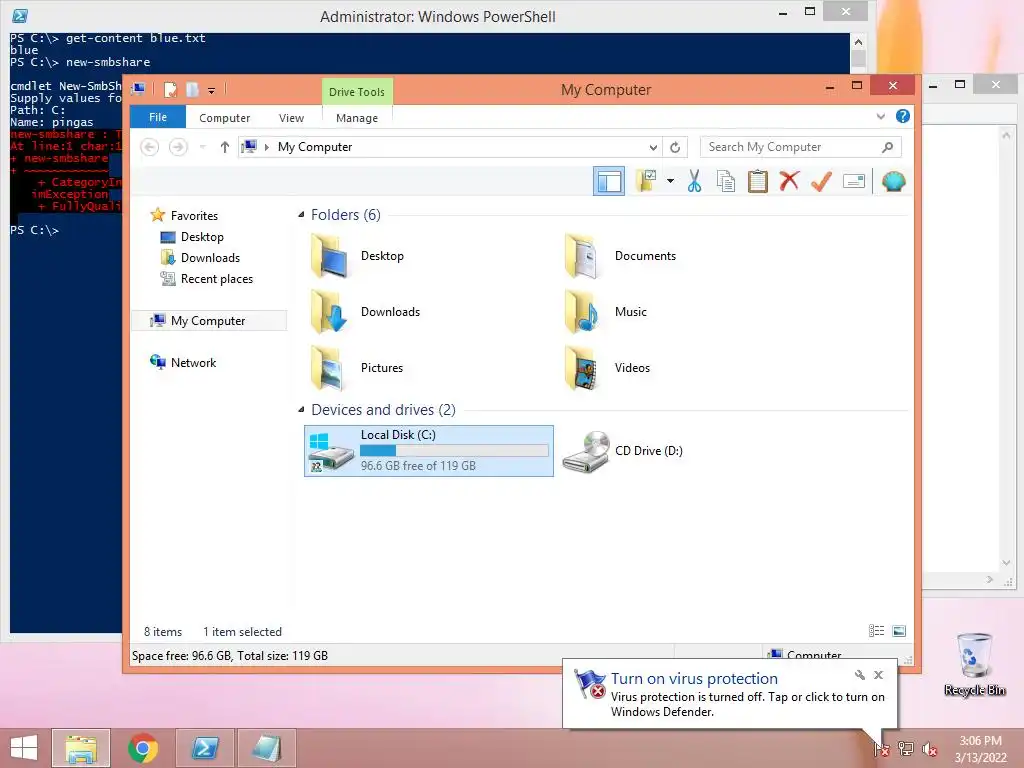Go forward with the Forward arrow
The image size is (1024, 768).
[x=178, y=147]
